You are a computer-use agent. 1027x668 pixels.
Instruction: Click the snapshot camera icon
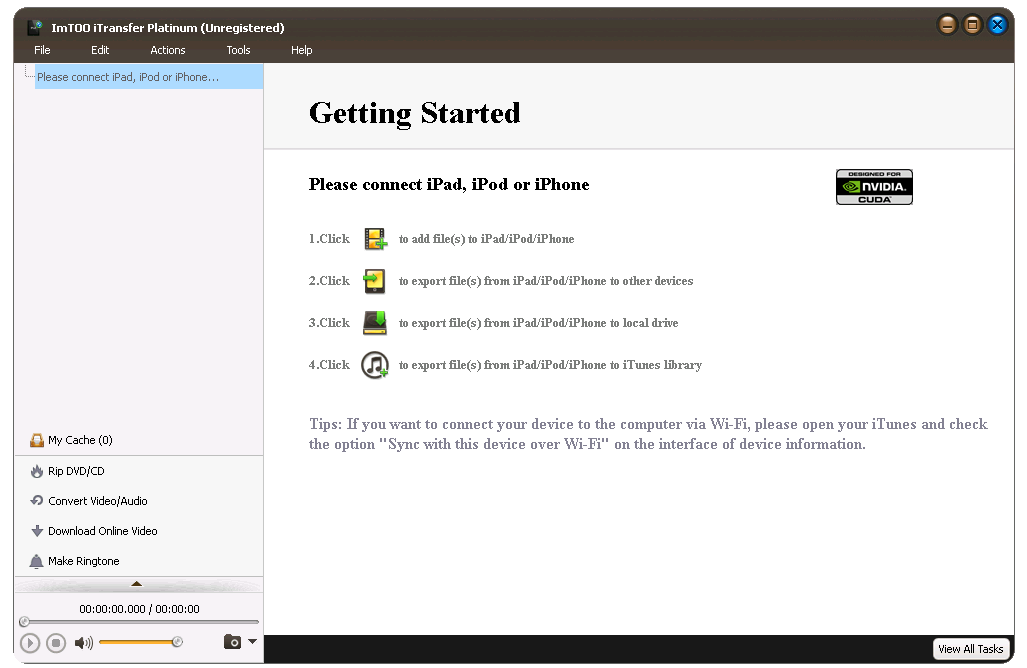click(233, 642)
